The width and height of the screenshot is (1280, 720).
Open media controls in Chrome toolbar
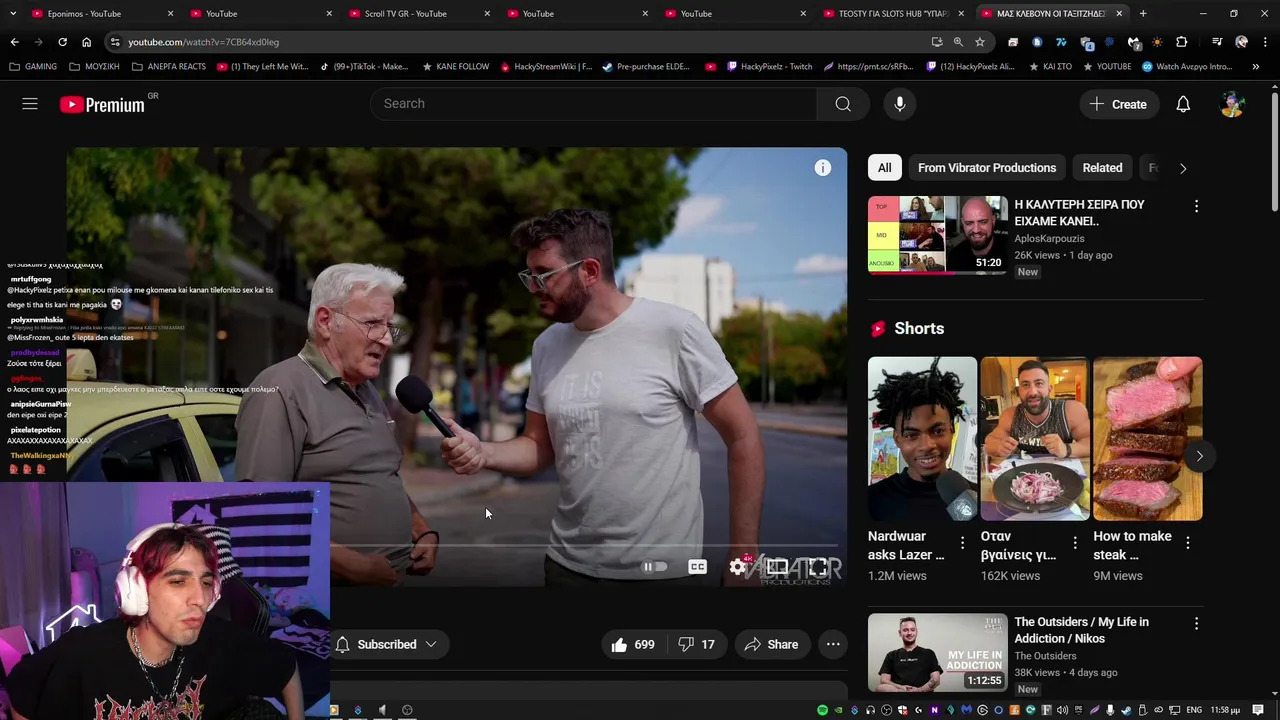pyautogui.click(x=1217, y=42)
